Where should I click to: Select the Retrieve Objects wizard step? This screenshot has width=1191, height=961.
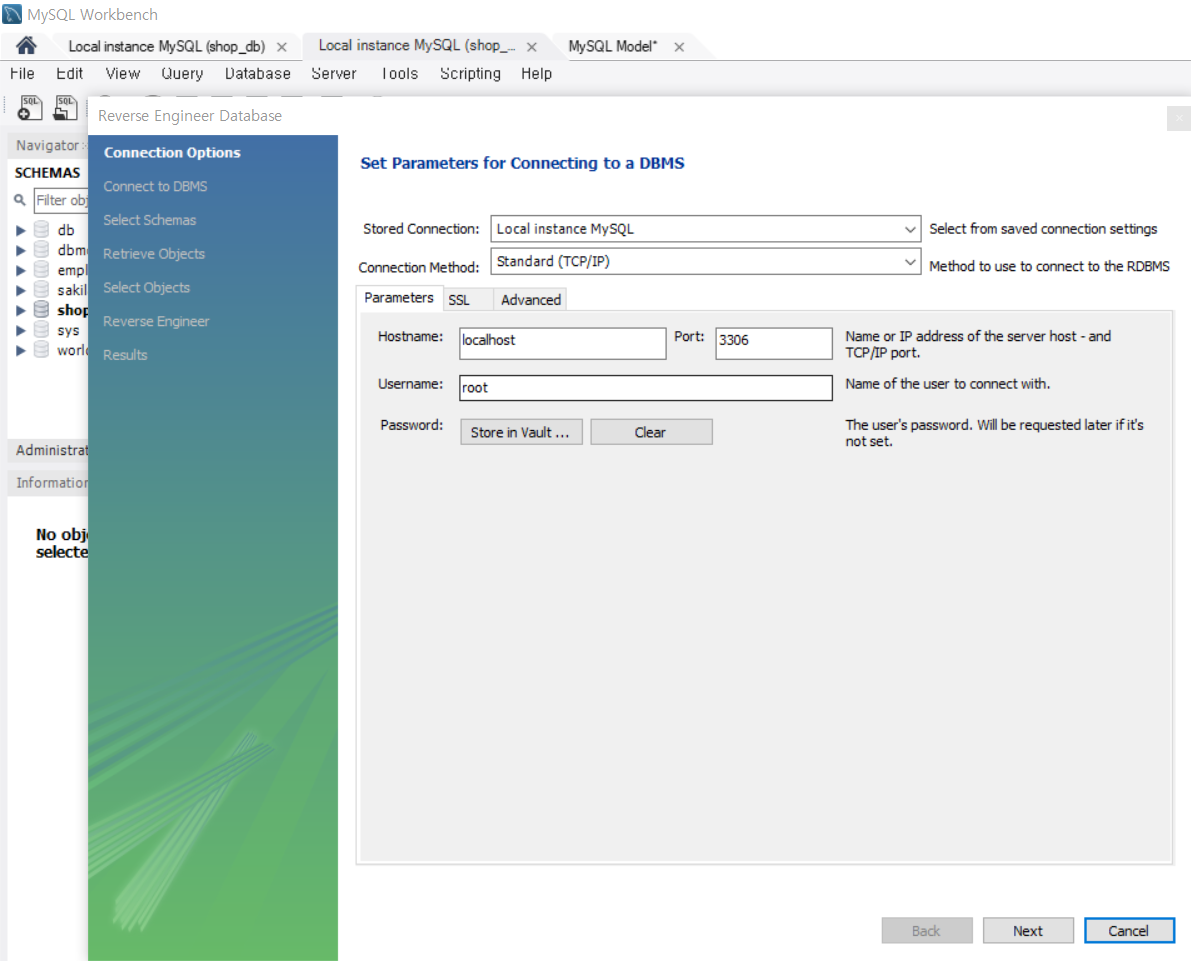(154, 254)
